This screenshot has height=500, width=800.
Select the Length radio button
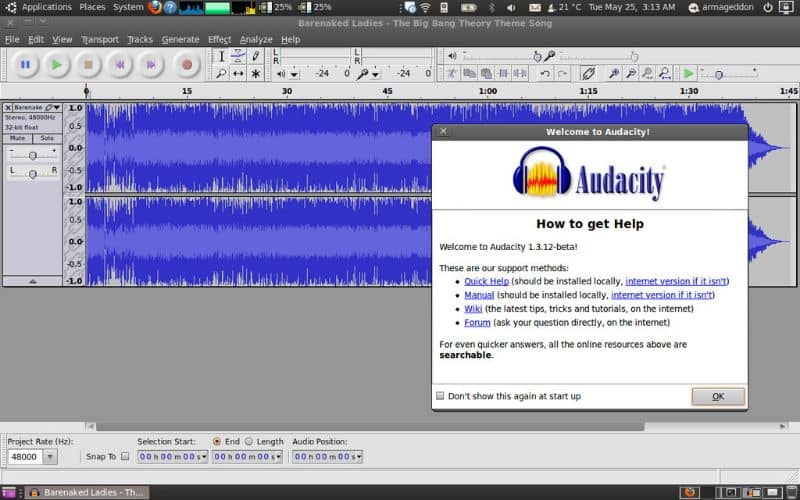pos(249,441)
